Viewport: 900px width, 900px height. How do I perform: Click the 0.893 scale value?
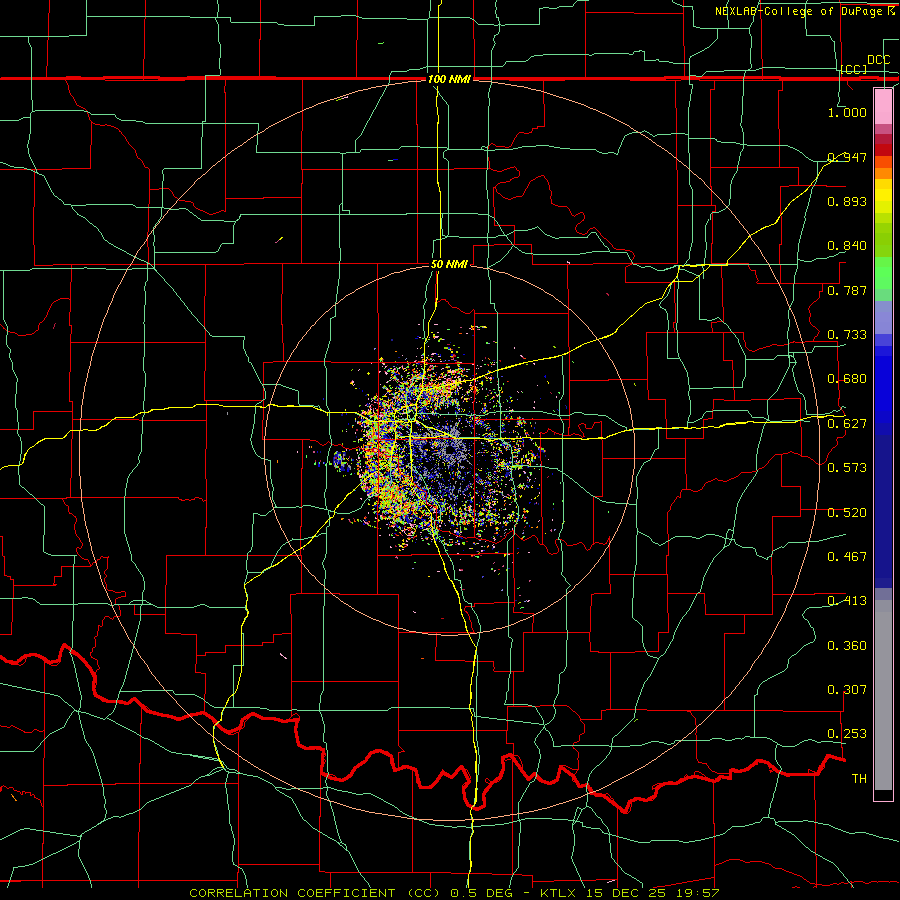[847, 201]
